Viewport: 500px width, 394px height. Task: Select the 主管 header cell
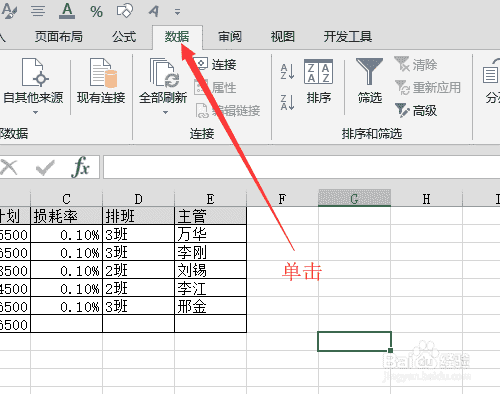click(x=210, y=216)
